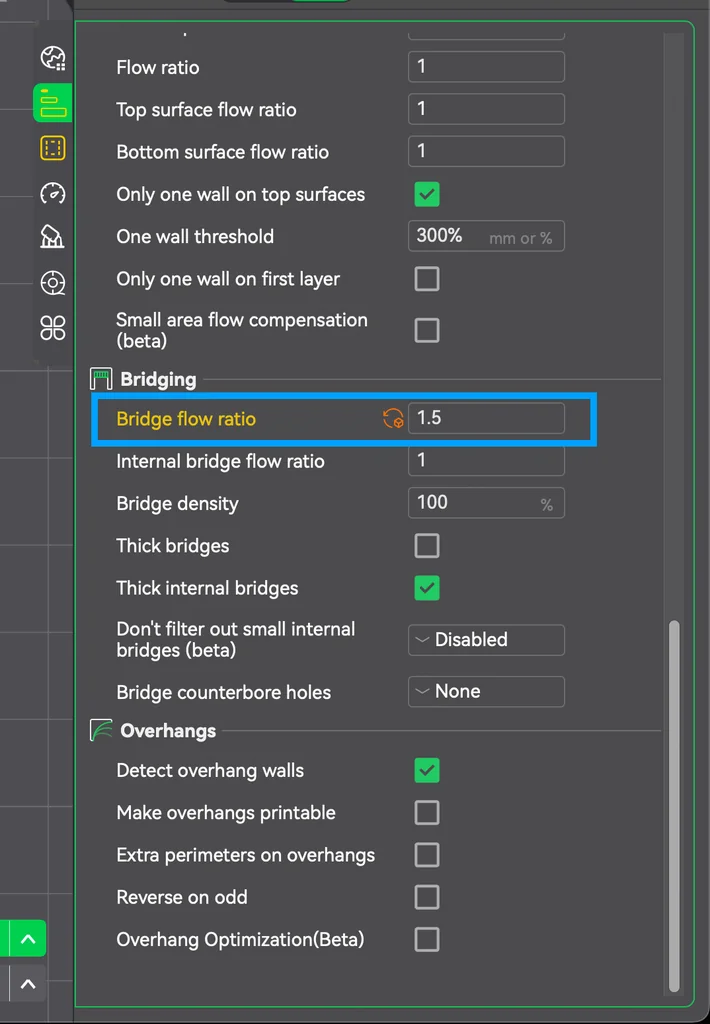Open the globe icon settings tab
The height and width of the screenshot is (1024, 710).
point(52,58)
